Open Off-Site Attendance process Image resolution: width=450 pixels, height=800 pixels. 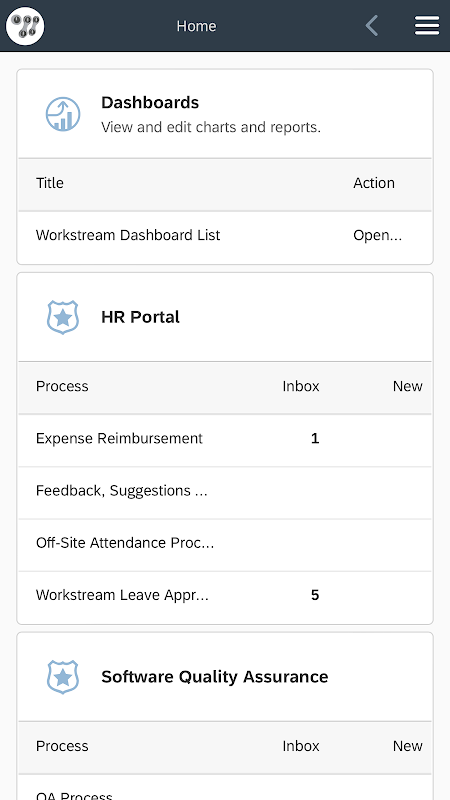click(125, 543)
